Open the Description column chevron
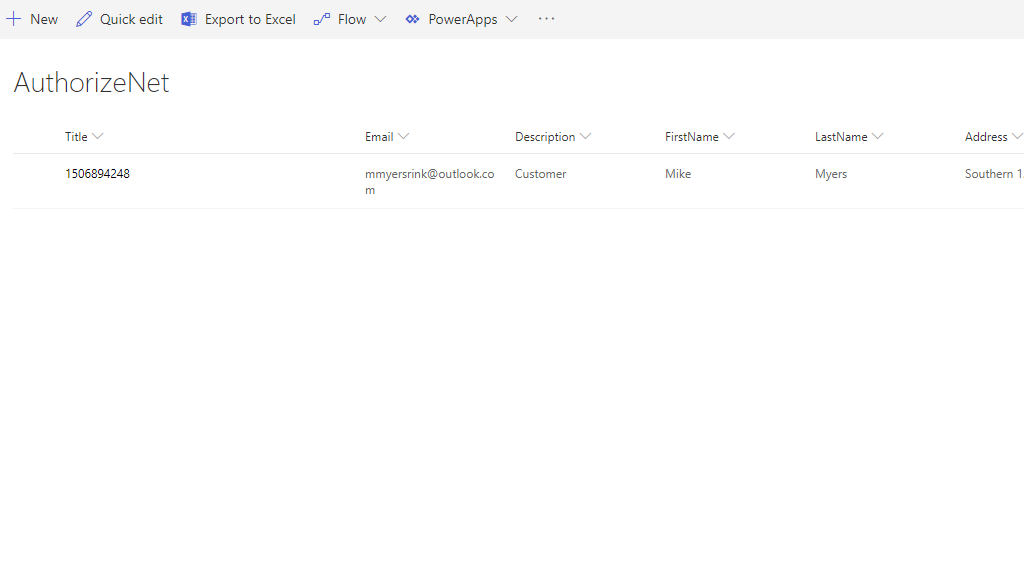 [585, 137]
